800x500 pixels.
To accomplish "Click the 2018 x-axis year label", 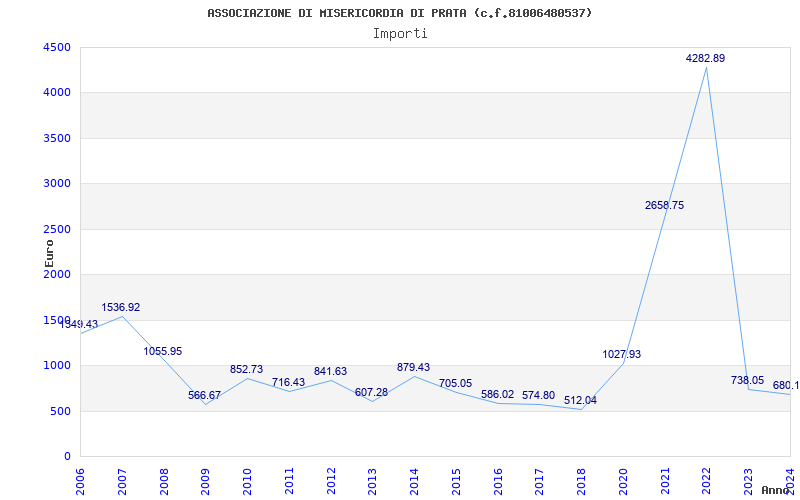I will pos(581,482).
